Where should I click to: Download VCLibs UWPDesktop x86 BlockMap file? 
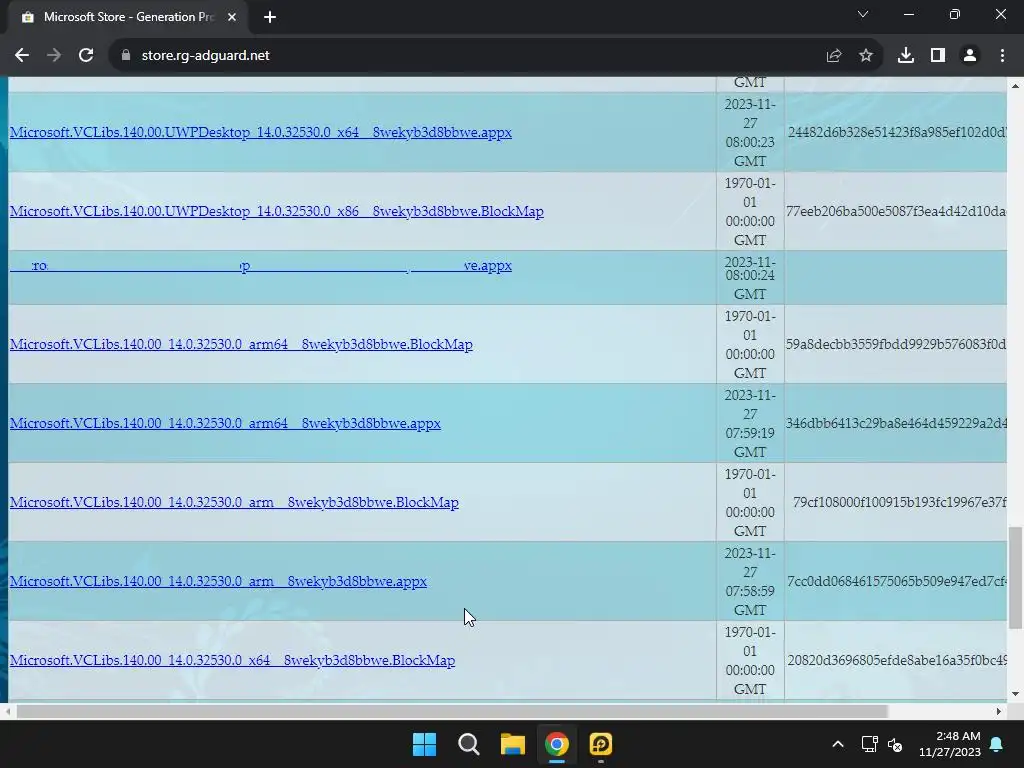276,212
